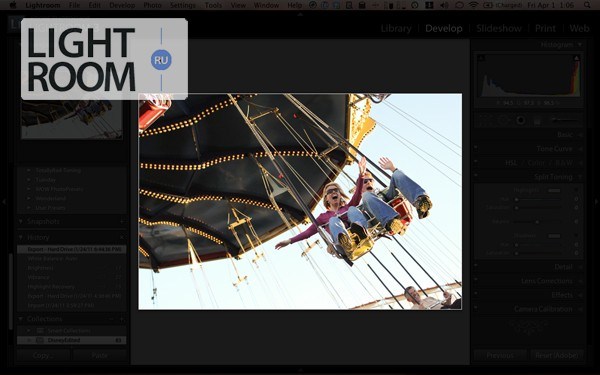This screenshot has height=375, width=600.
Task: Expand the User Presets folder
Action: click(x=29, y=208)
